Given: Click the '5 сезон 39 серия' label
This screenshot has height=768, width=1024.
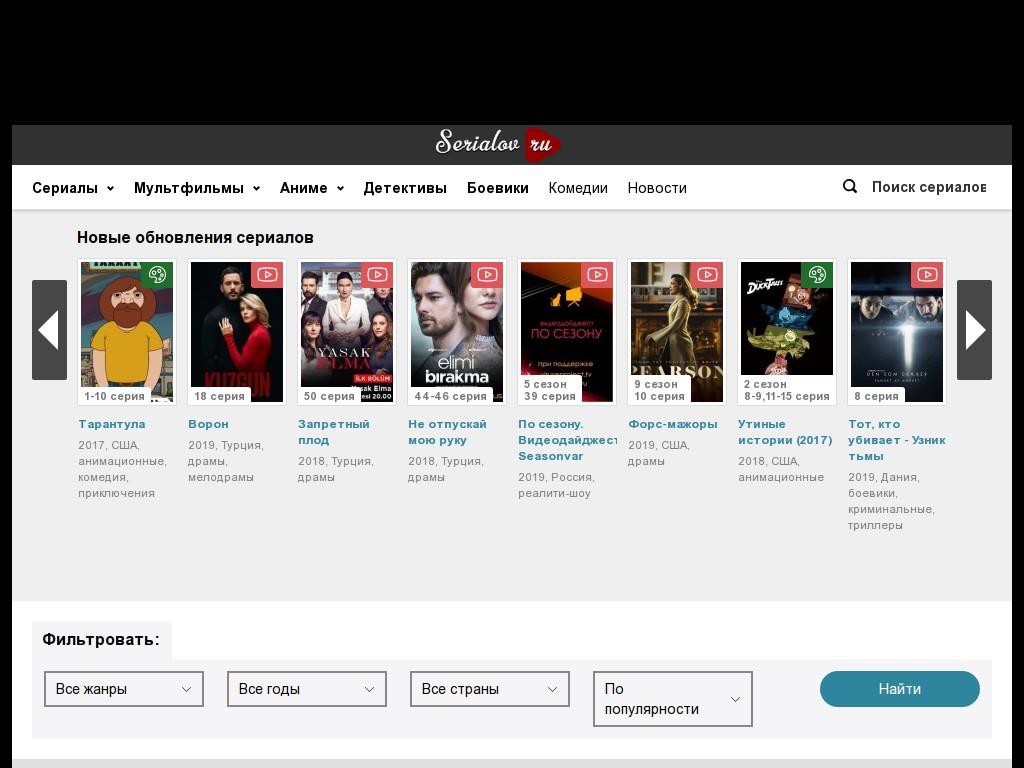Looking at the screenshot, I should click(x=550, y=390).
